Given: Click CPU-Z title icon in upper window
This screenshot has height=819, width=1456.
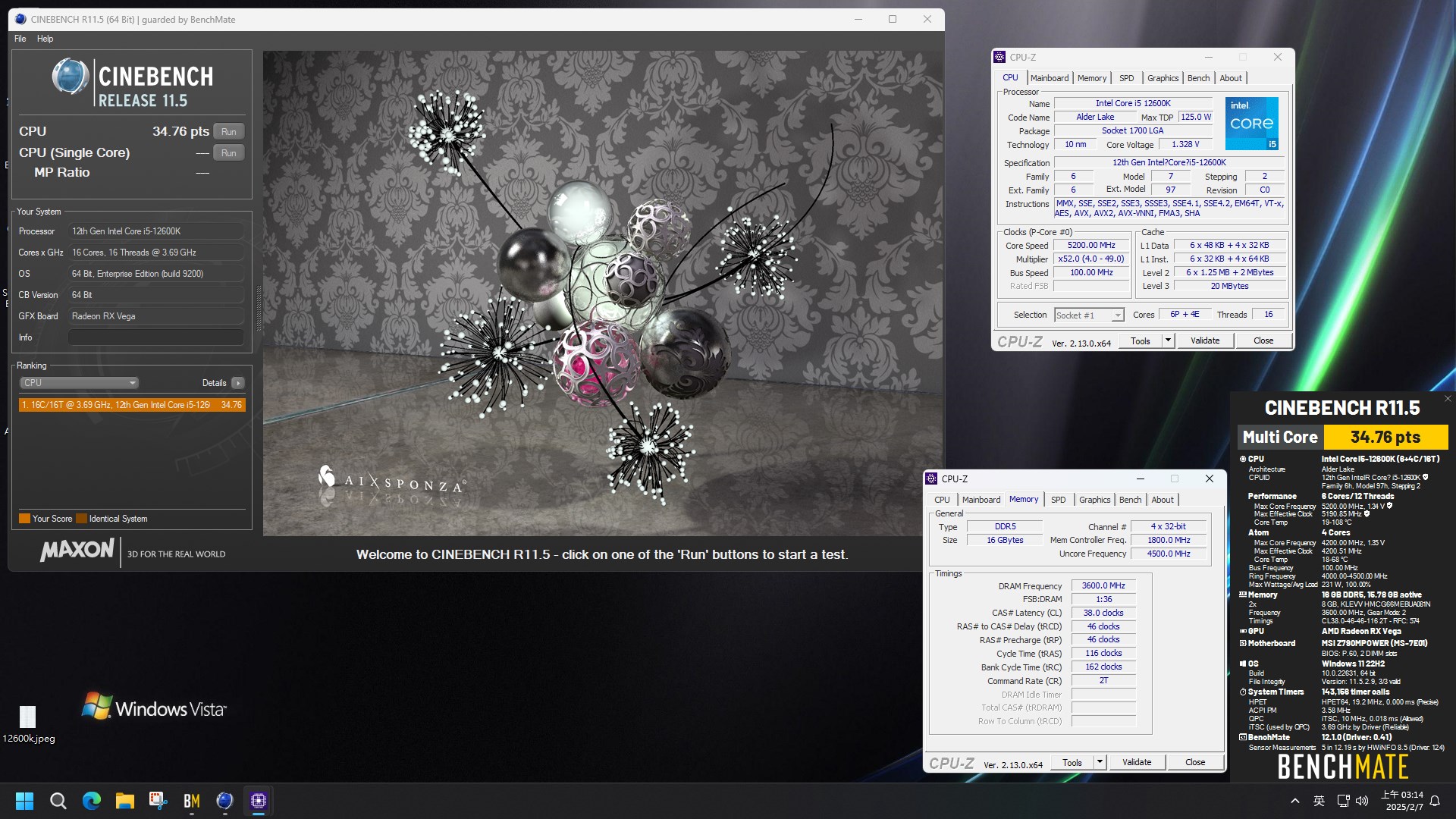Looking at the screenshot, I should coord(999,57).
